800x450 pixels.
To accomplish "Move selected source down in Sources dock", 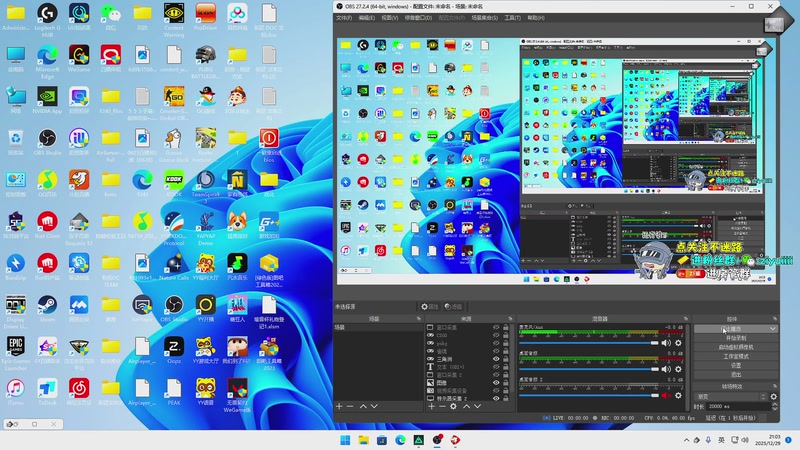I will coord(478,406).
